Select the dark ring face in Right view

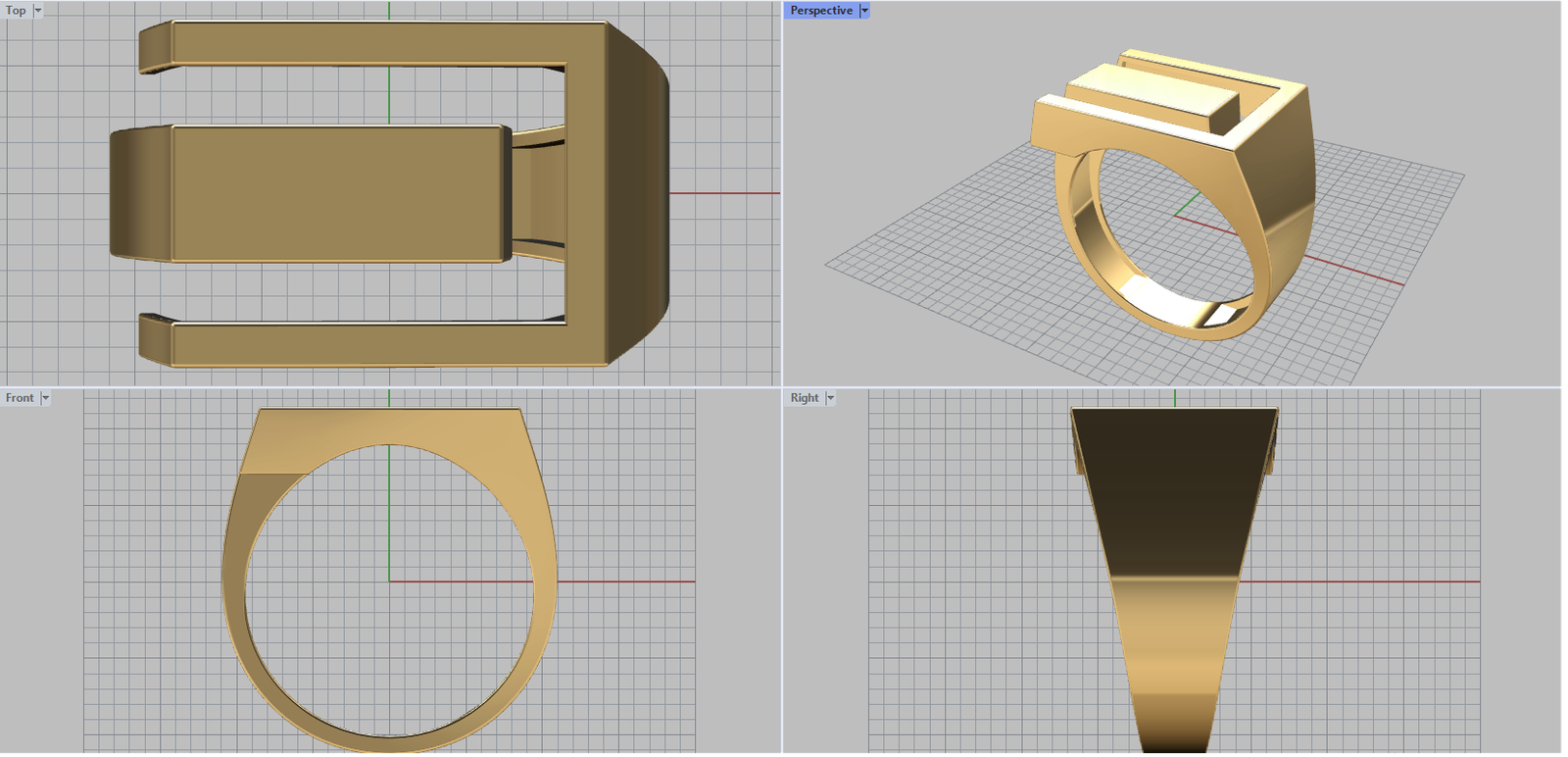(1174, 490)
